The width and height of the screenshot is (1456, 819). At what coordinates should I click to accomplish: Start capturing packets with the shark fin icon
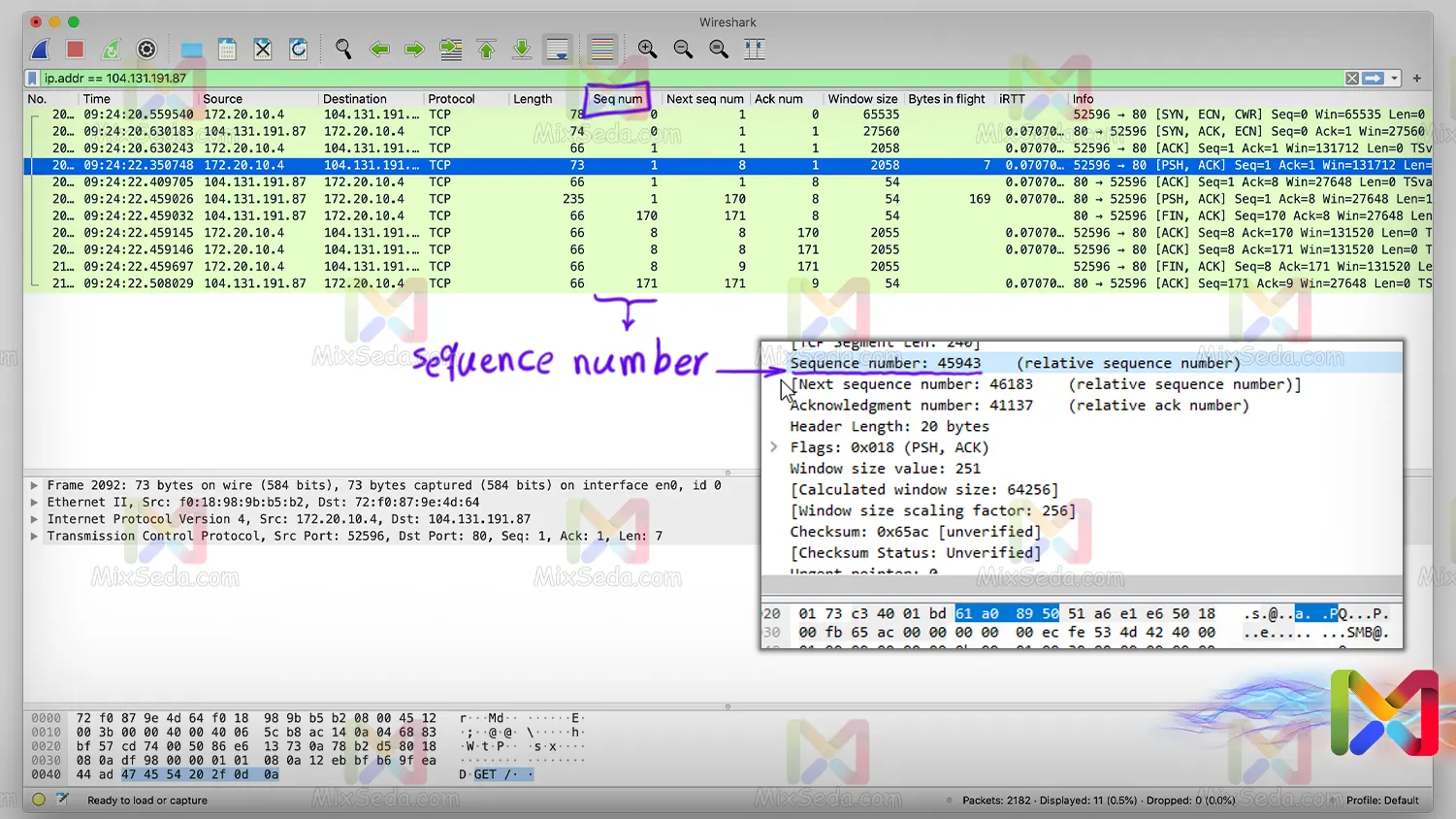coord(40,49)
